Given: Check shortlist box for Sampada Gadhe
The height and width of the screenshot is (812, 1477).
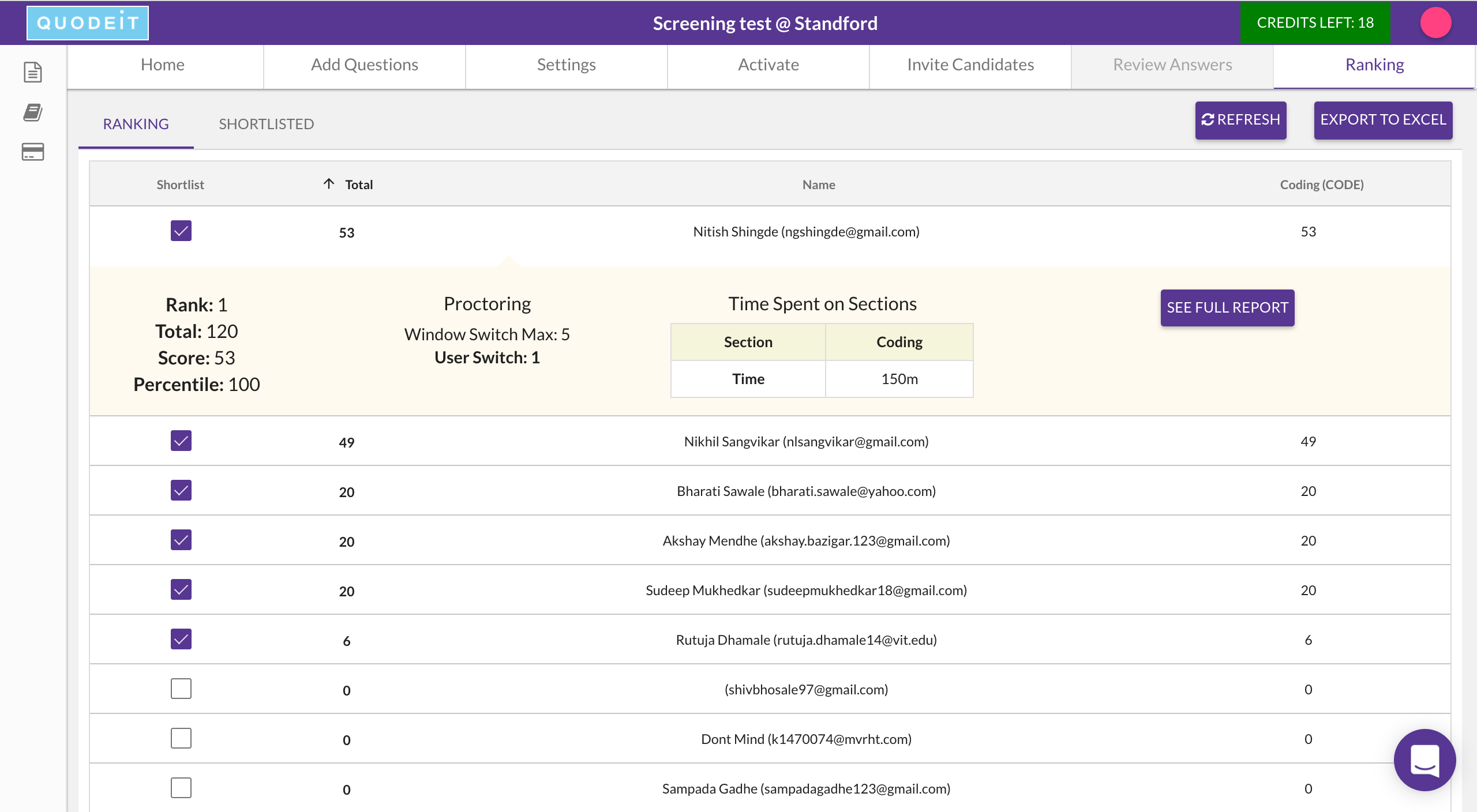Looking at the screenshot, I should pos(181,788).
